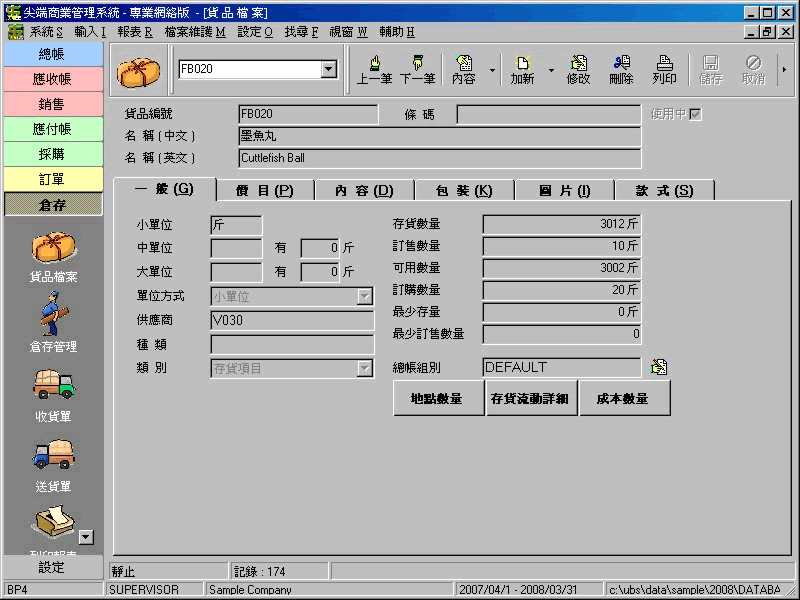Open the 單位方式 dropdown
Screen dimensions: 800x600
pyautogui.click(x=365, y=297)
